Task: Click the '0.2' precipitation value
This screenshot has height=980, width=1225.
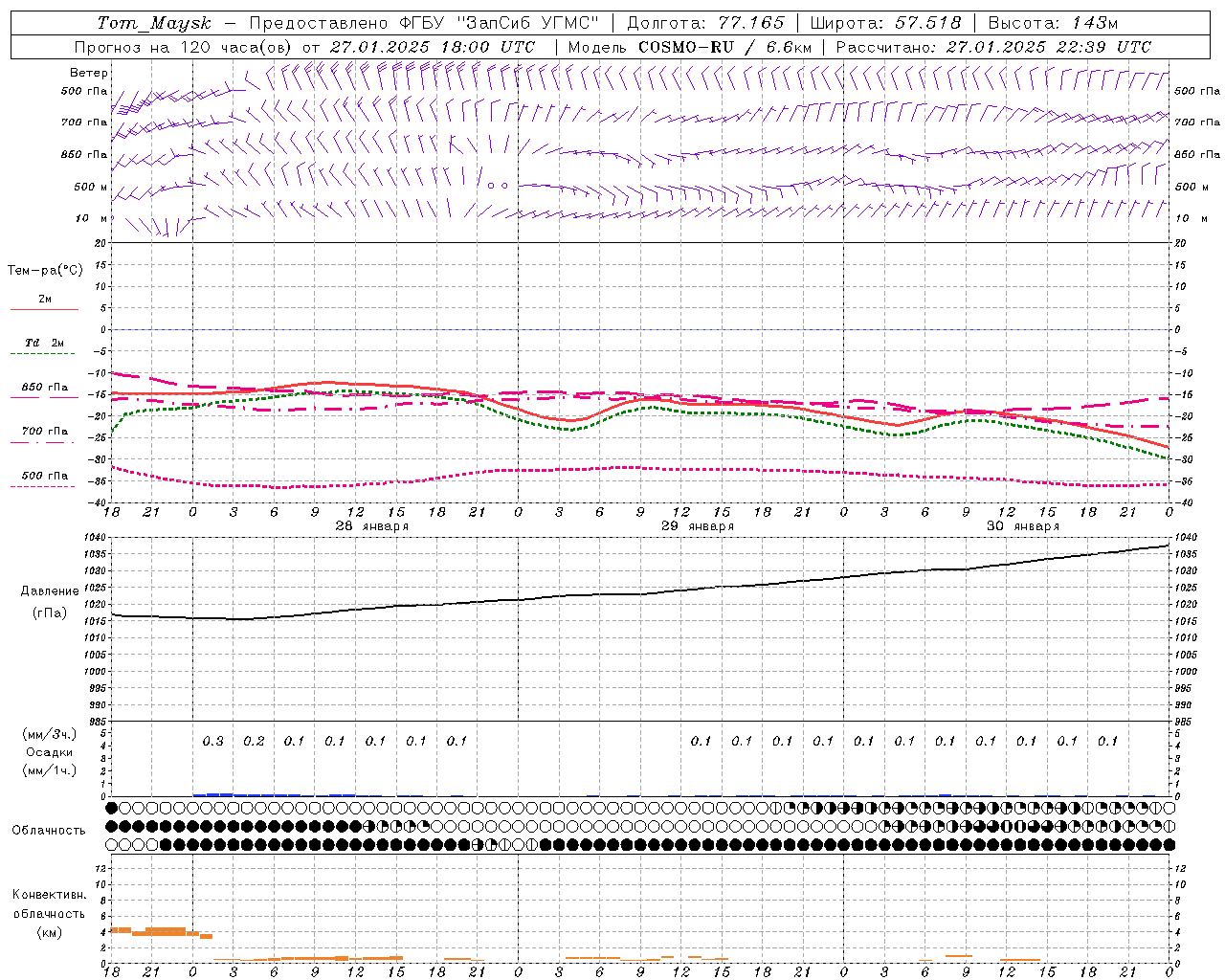Action: click(x=254, y=741)
